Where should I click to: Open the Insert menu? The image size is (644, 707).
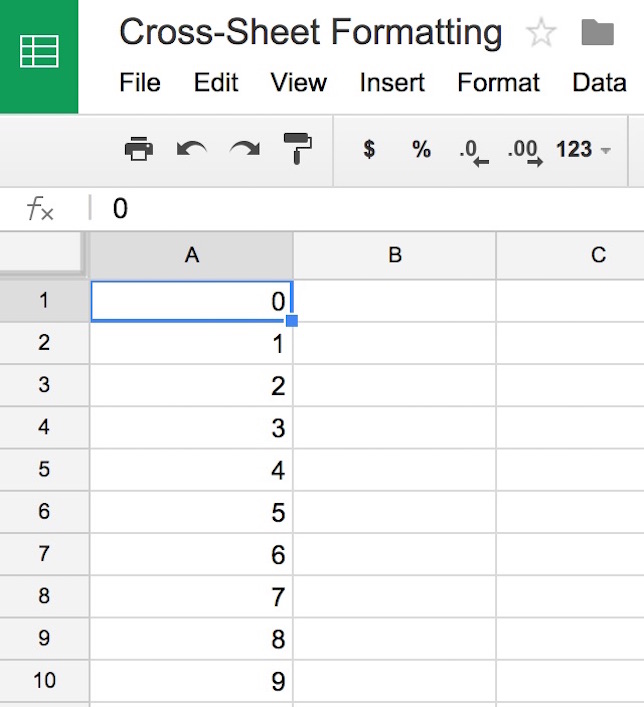pyautogui.click(x=392, y=83)
